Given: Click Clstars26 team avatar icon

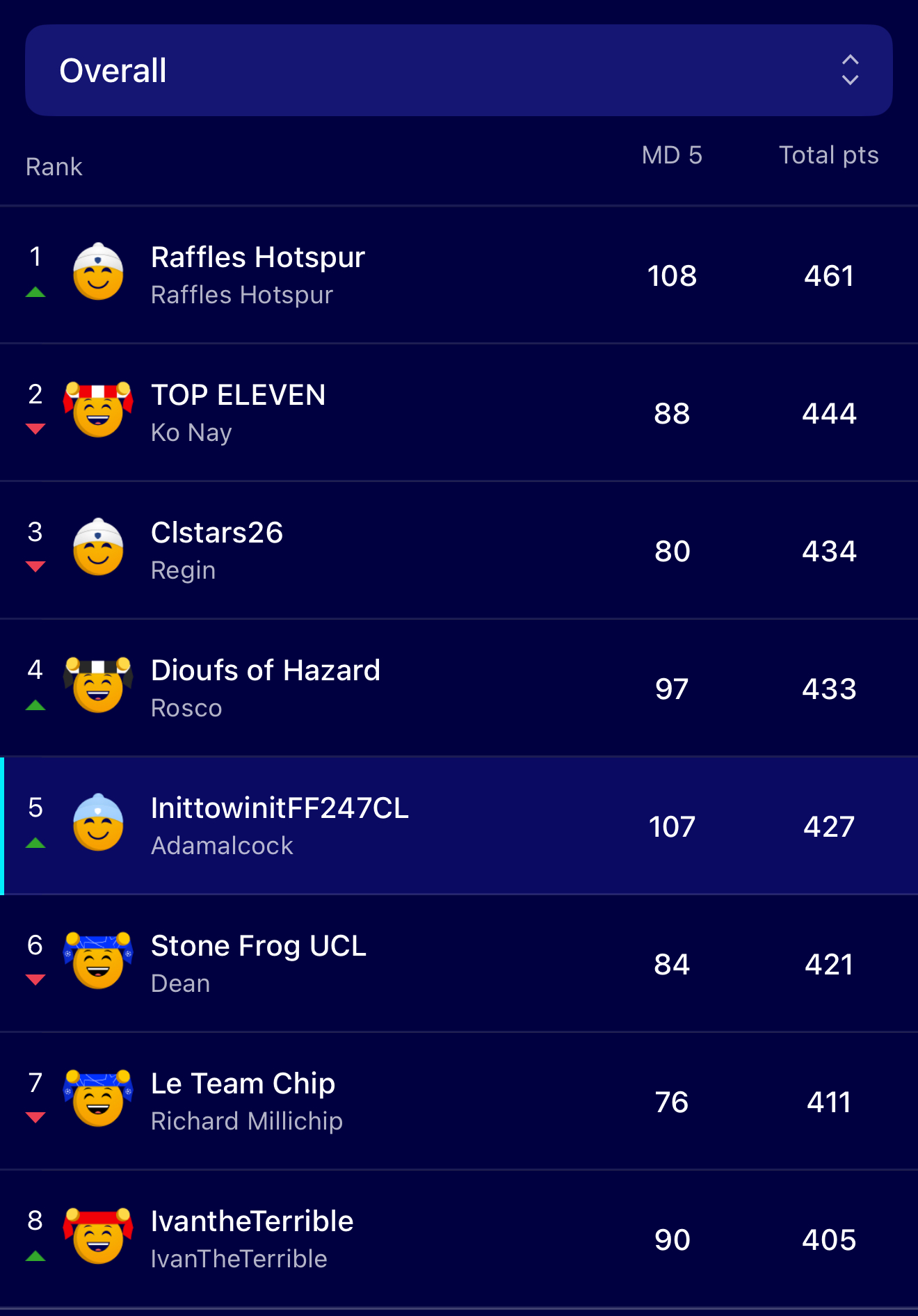Looking at the screenshot, I should coord(98,547).
